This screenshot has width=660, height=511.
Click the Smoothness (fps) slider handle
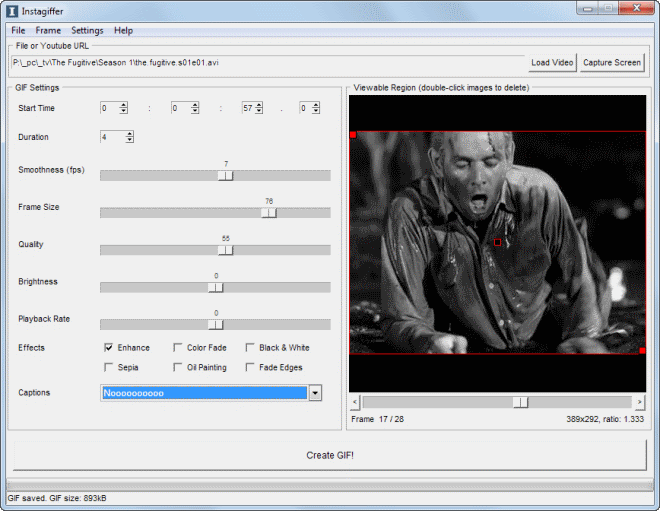tap(226, 176)
